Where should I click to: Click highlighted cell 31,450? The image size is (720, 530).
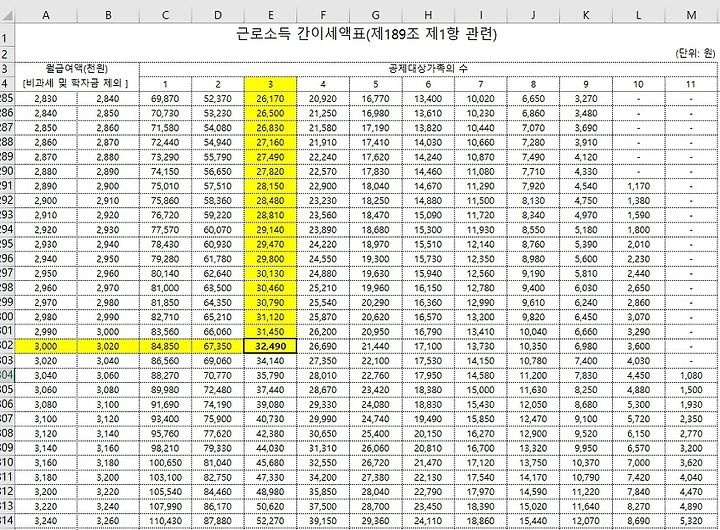(x=270, y=332)
